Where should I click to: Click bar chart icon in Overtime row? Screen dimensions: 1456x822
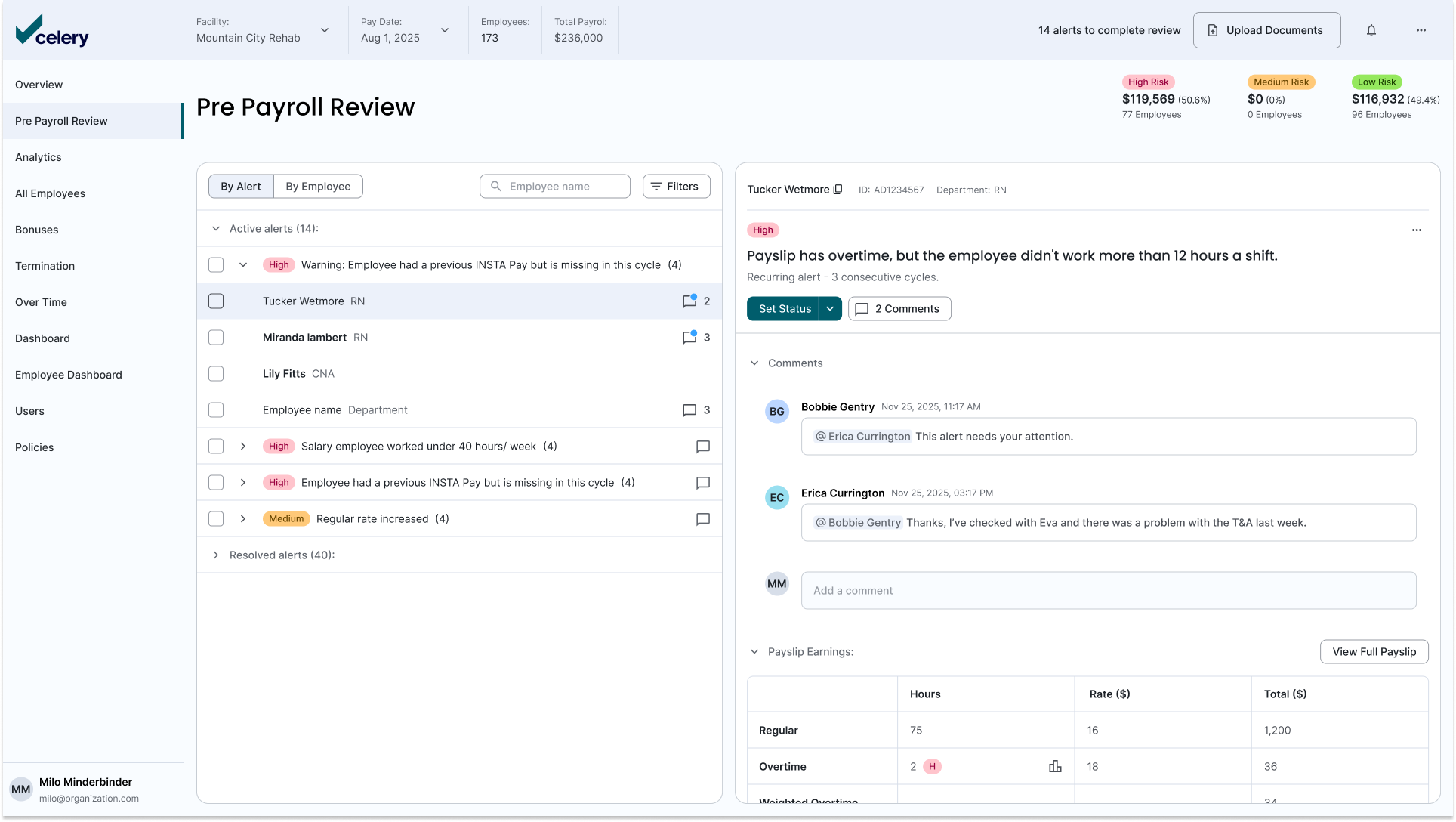1055,766
